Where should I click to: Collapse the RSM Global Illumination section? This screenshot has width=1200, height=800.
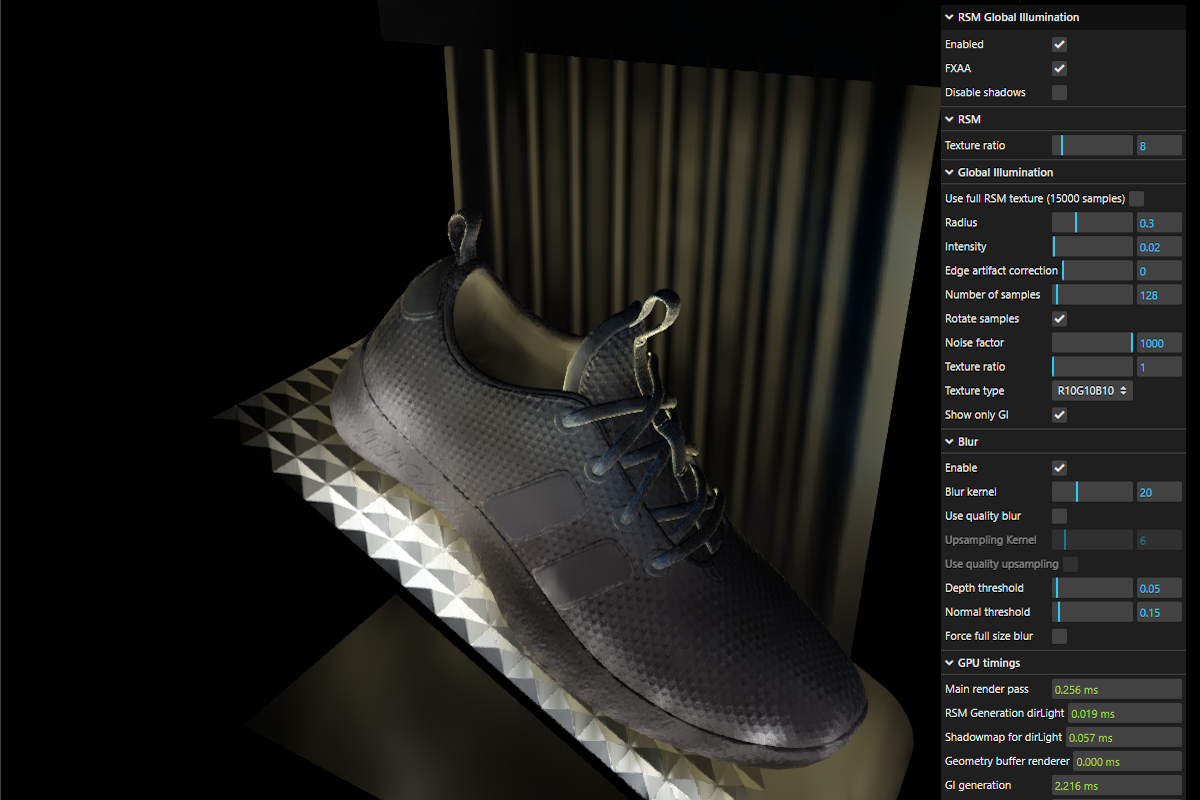(948, 17)
